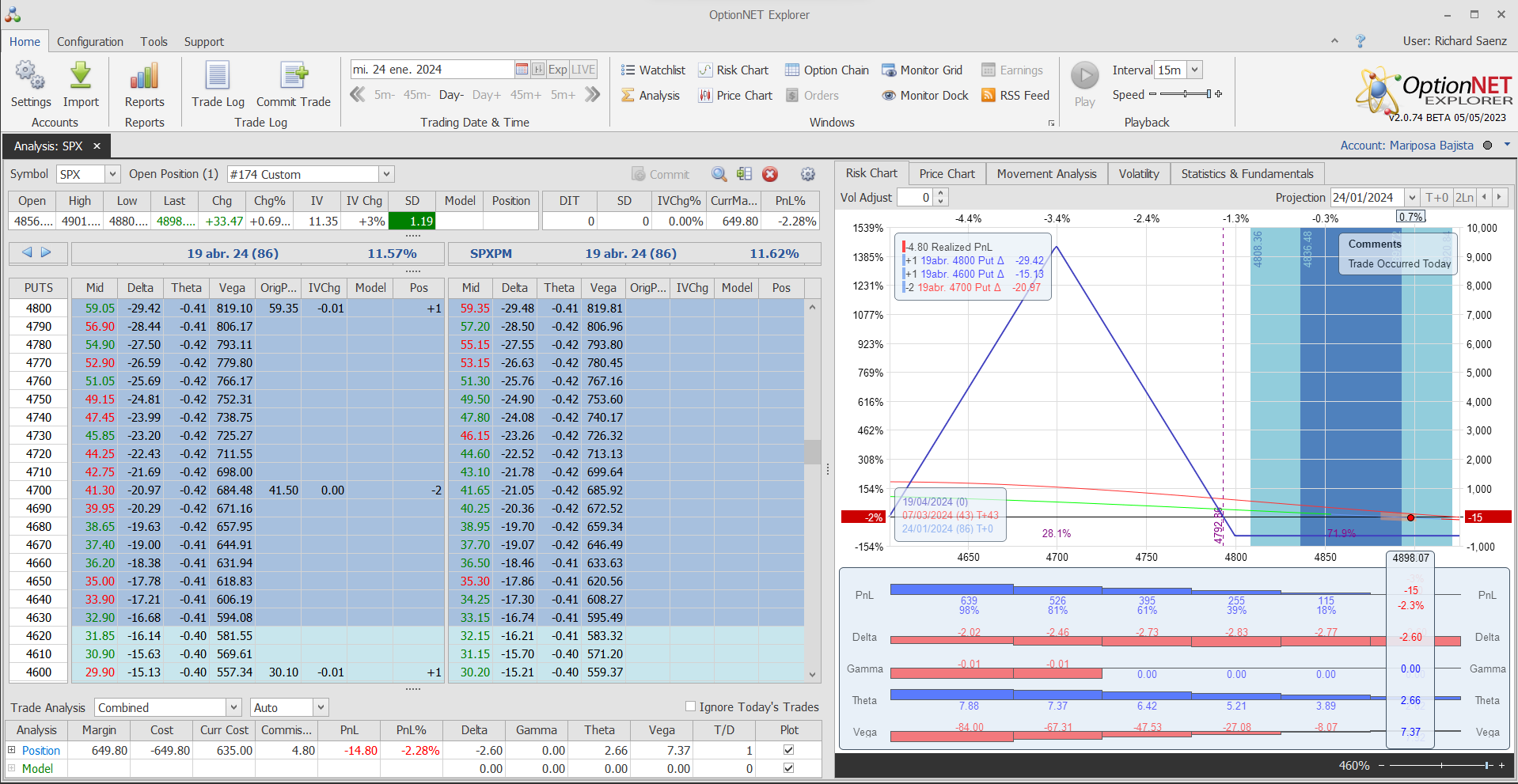
Task: Move projection date back with left arrow
Action: 1485,198
